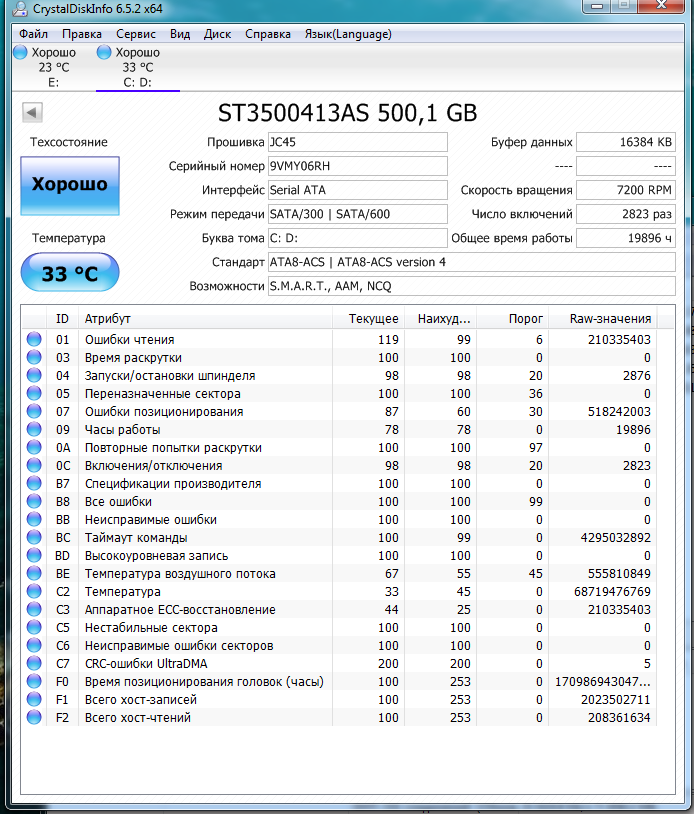694x814 pixels.
Task: Click status circle for 0C Включения/отключения
Action: pyautogui.click(x=34, y=466)
